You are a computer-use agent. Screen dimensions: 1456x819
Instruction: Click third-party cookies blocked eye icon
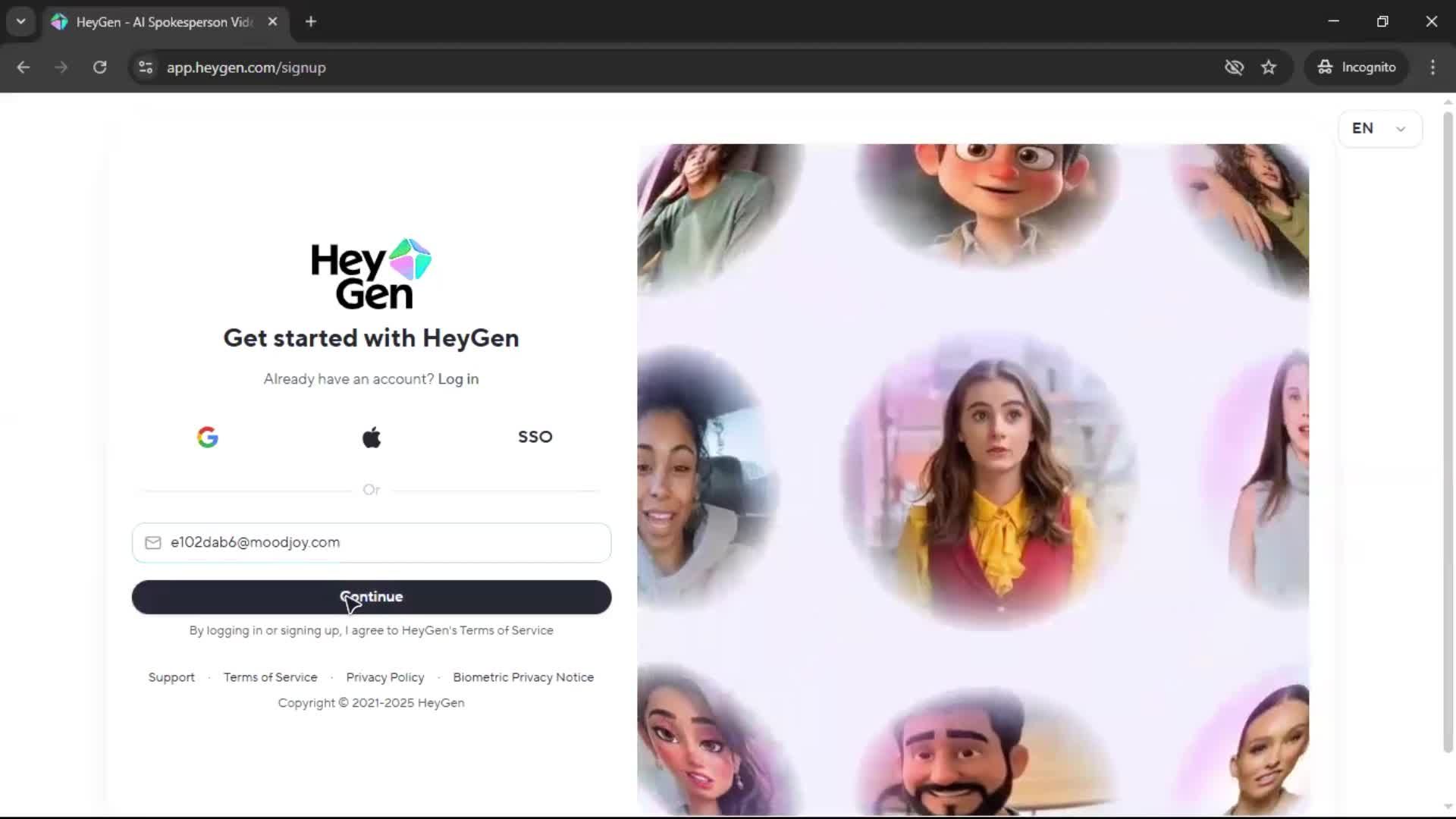click(1234, 67)
